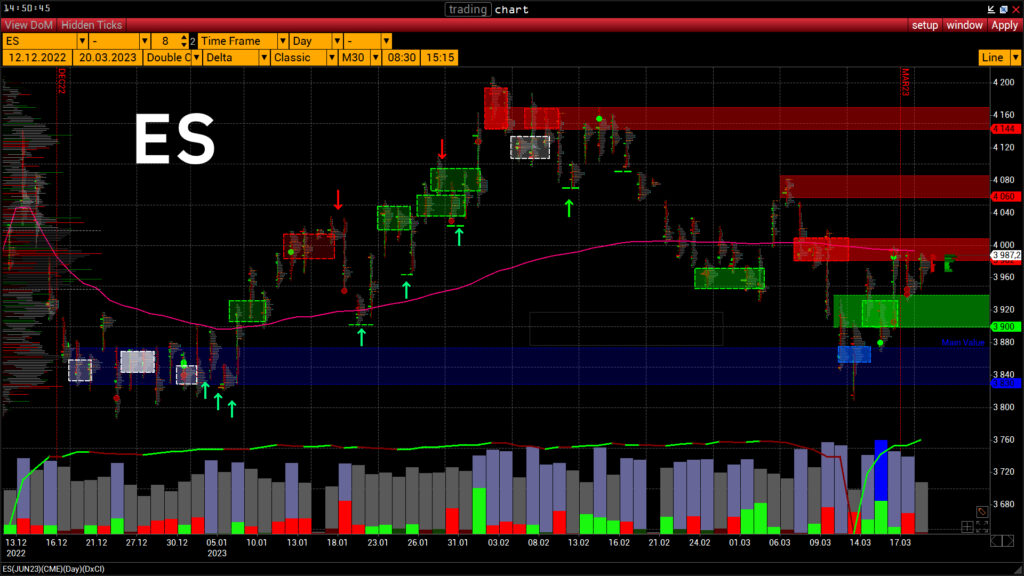
Task: Click the orange paperclip icon near the price axis
Action: pos(983,512)
